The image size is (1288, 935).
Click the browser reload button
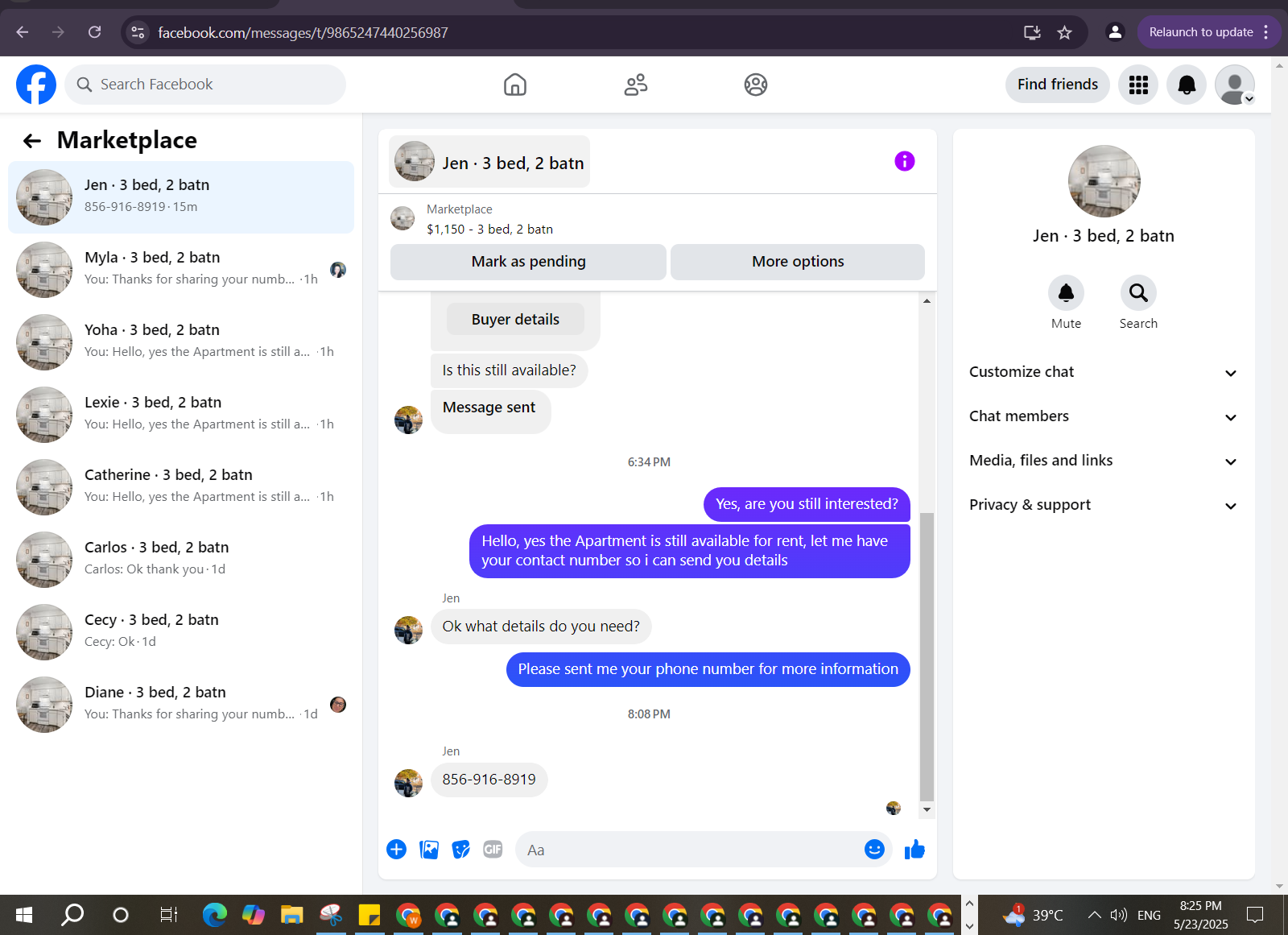(95, 32)
